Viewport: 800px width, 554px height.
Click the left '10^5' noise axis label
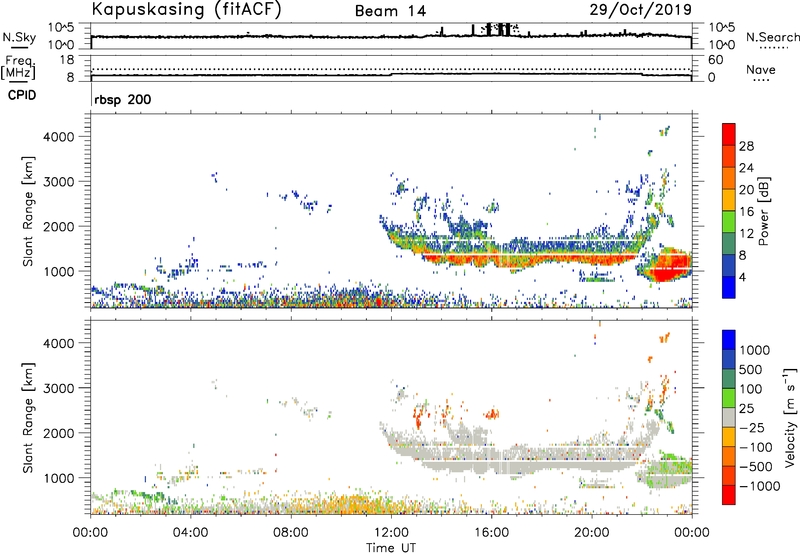point(61,27)
